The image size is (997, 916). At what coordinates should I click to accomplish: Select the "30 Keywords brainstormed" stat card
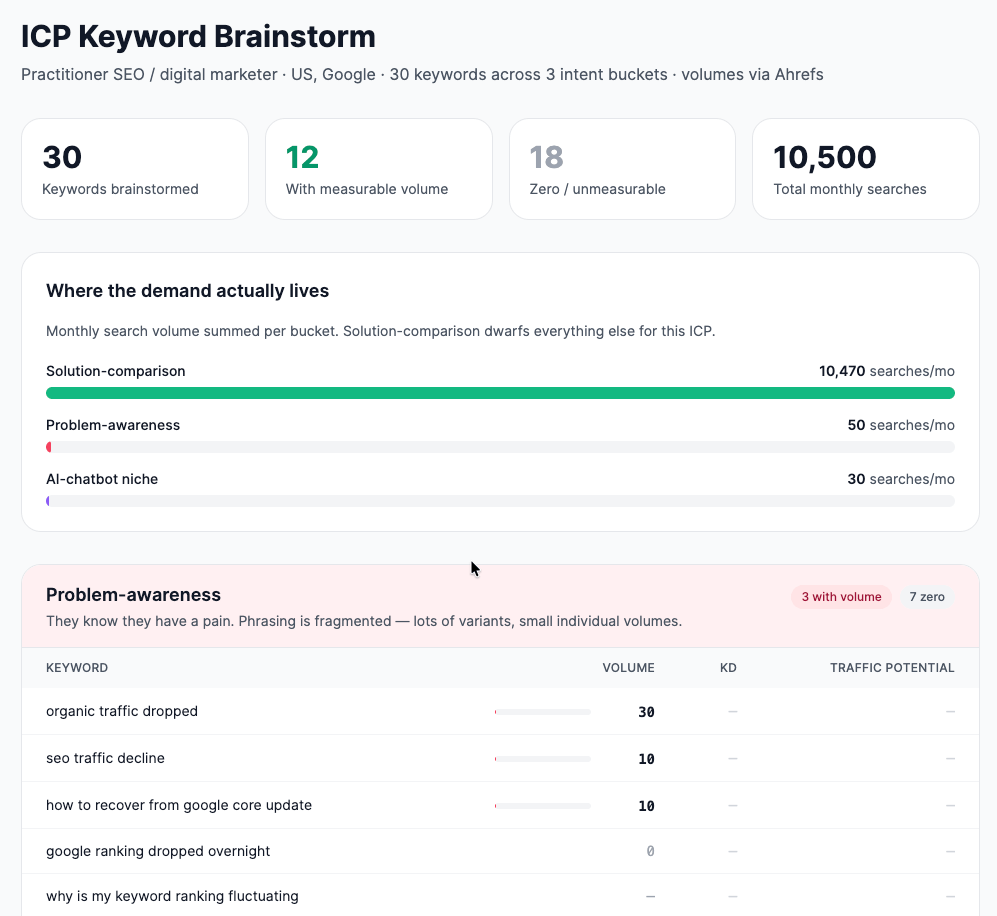pos(134,168)
